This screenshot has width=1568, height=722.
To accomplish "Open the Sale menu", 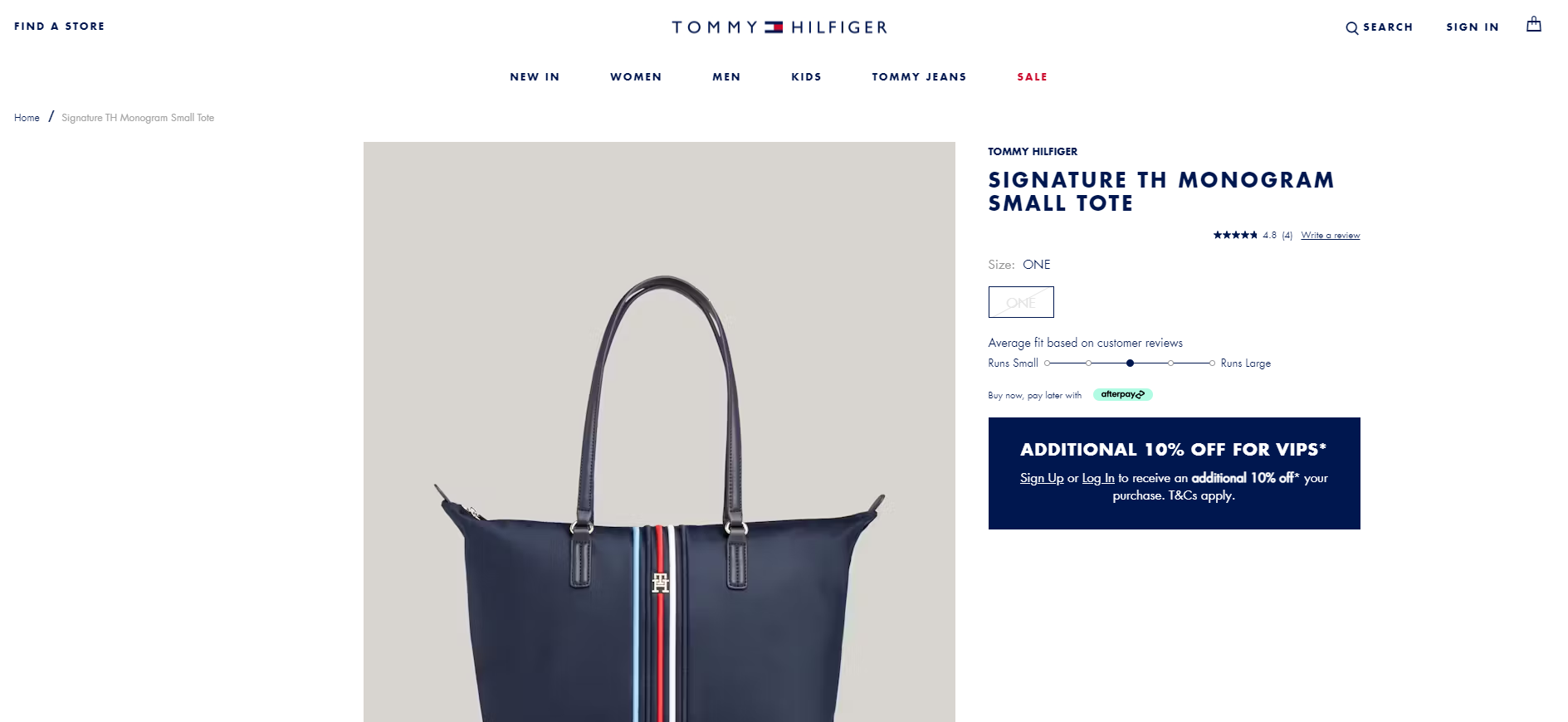I will tap(1032, 77).
